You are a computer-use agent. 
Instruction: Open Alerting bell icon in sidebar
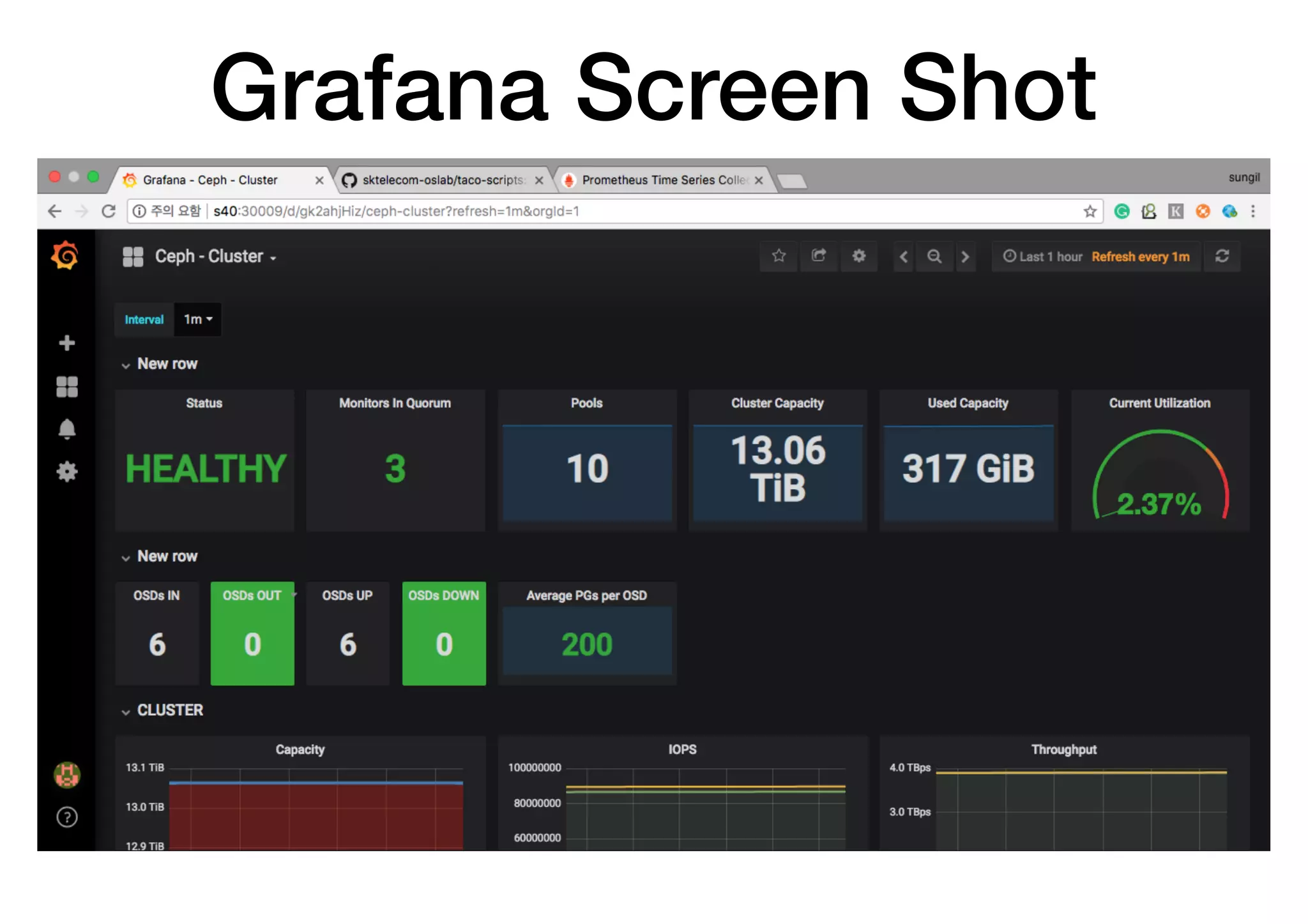(x=66, y=429)
